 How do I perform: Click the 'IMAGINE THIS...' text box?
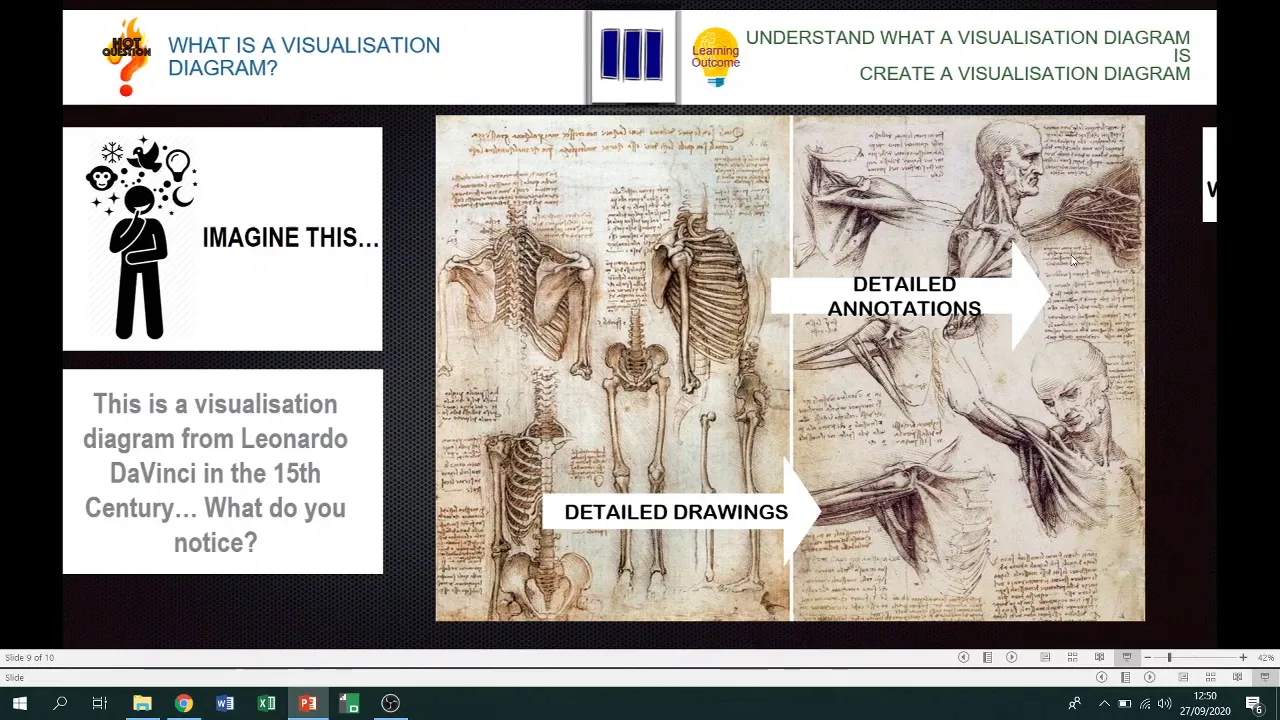(x=290, y=238)
